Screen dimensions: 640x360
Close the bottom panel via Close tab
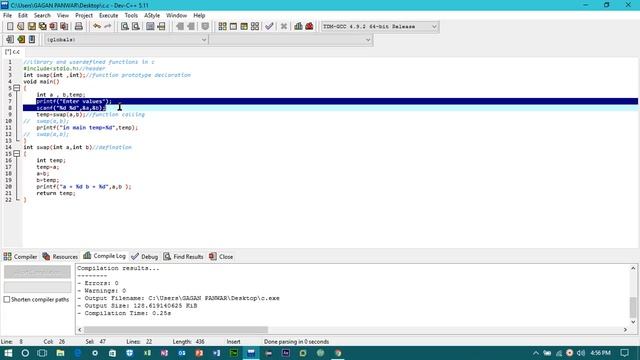221,257
